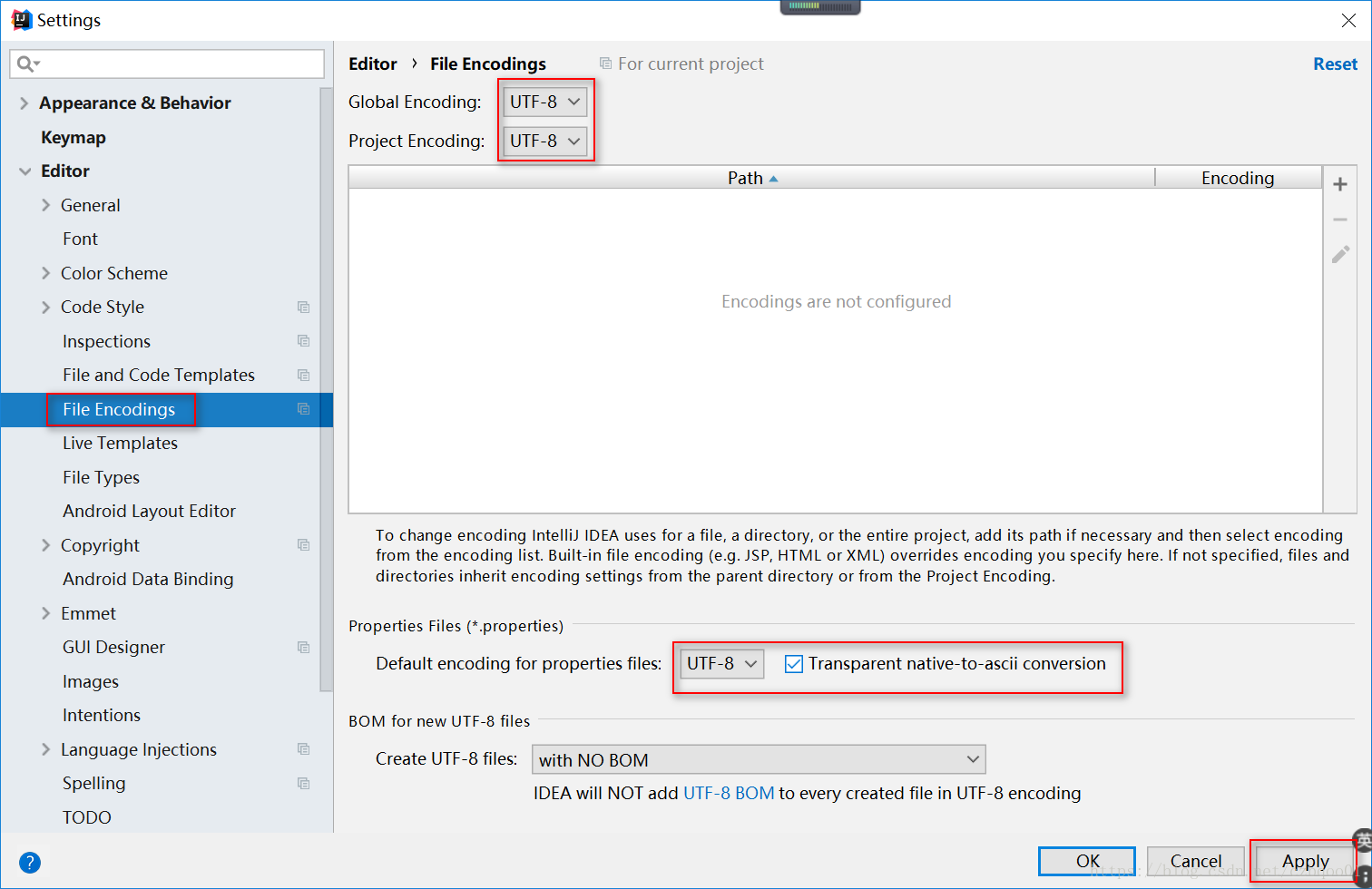Expand the Copyright node

46,545
